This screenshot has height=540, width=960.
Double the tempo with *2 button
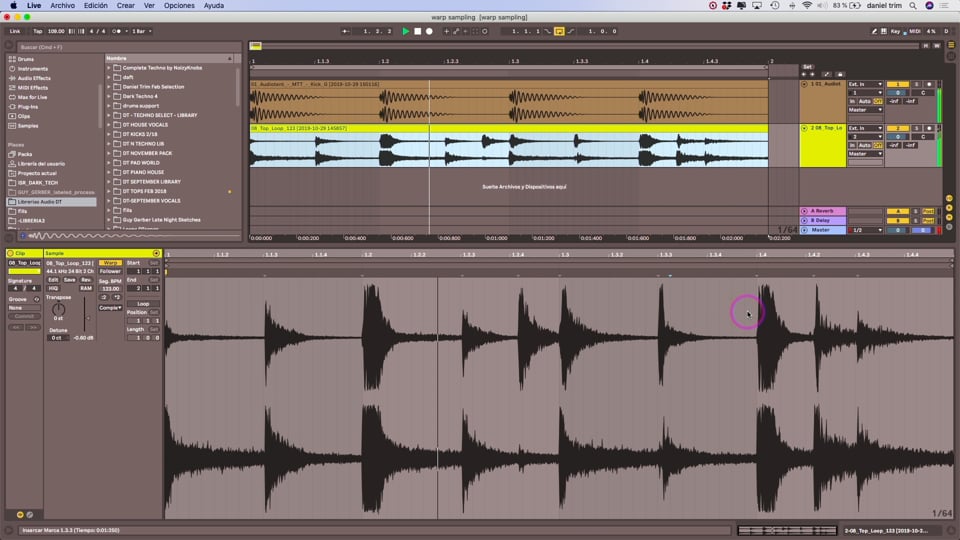116,297
